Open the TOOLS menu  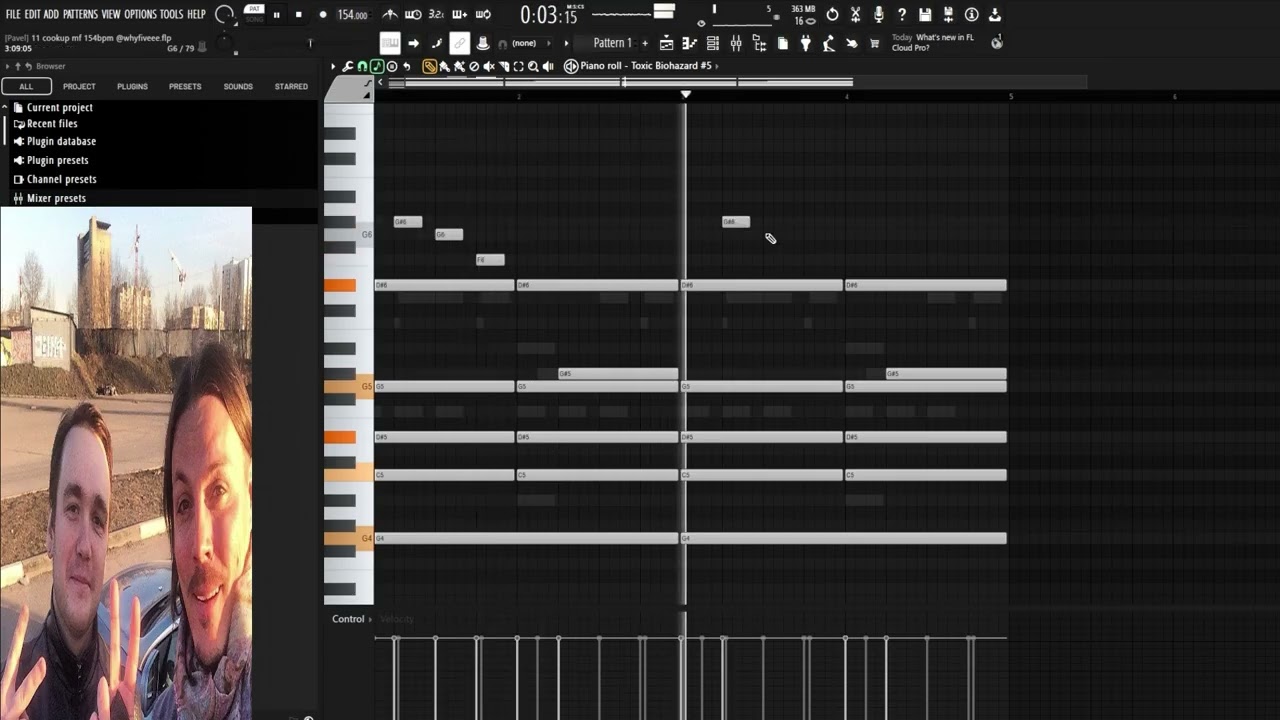click(x=172, y=14)
